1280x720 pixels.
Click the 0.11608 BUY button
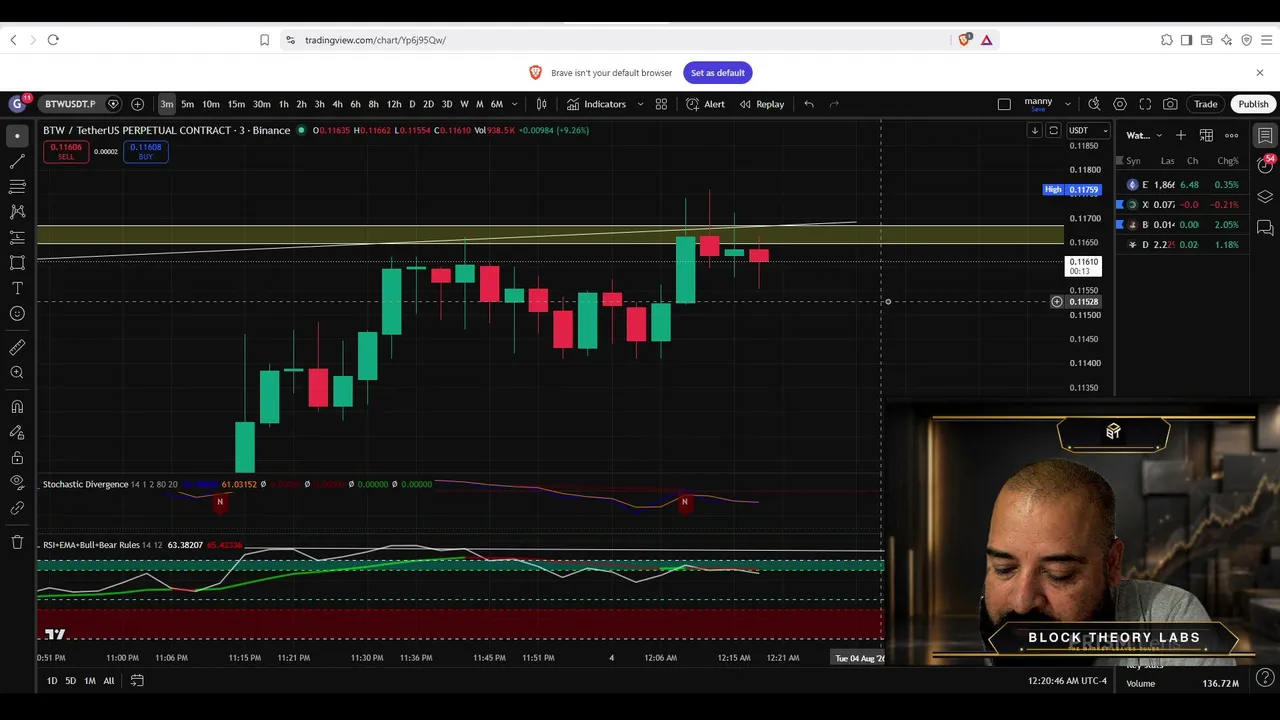(145, 151)
